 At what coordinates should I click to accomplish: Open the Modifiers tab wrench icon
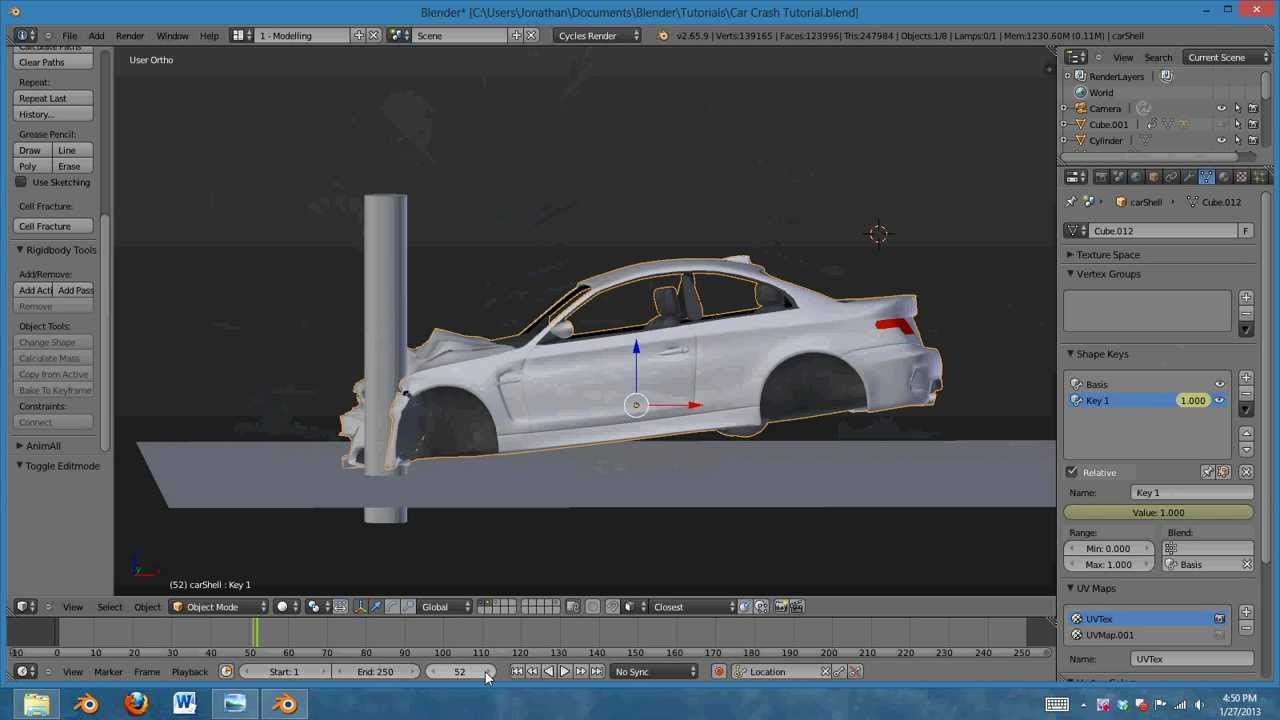(x=1188, y=177)
